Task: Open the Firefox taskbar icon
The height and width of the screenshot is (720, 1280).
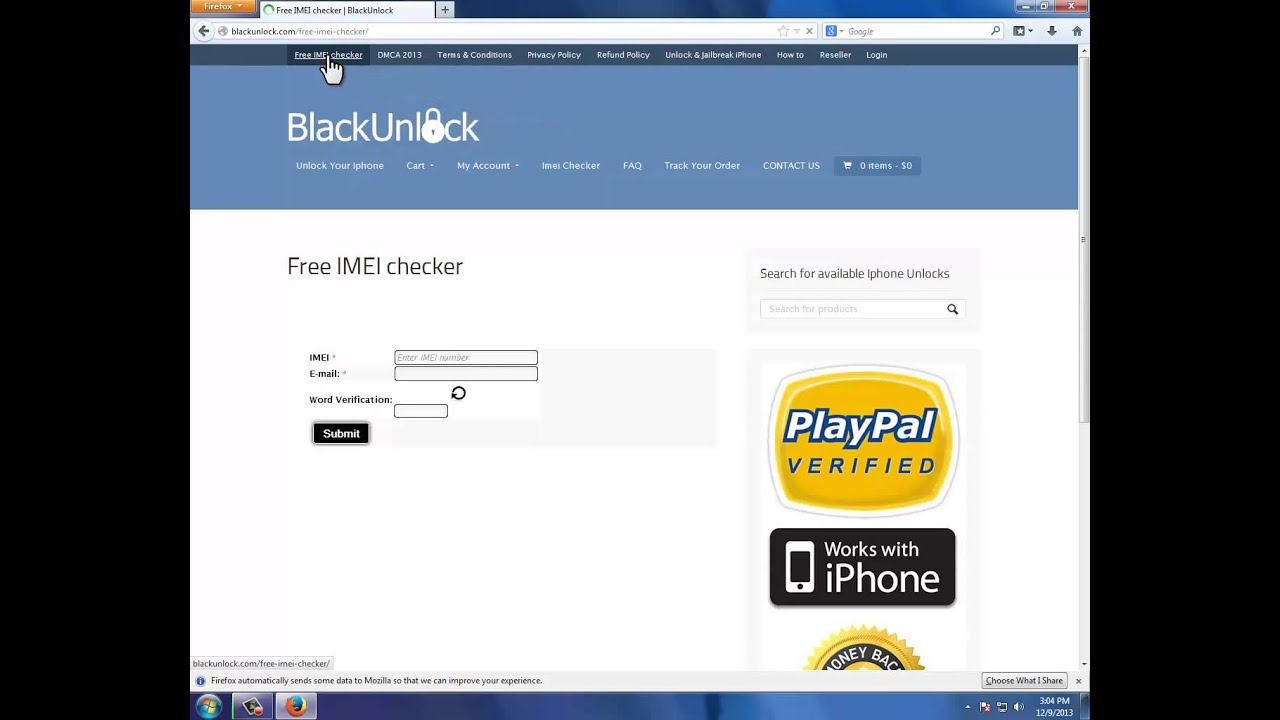Action: pos(295,706)
